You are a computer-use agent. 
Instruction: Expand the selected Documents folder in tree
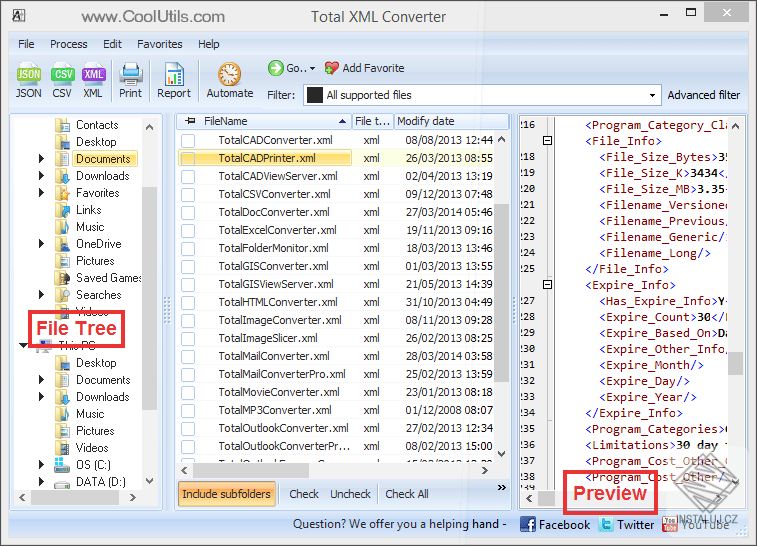pos(42,158)
